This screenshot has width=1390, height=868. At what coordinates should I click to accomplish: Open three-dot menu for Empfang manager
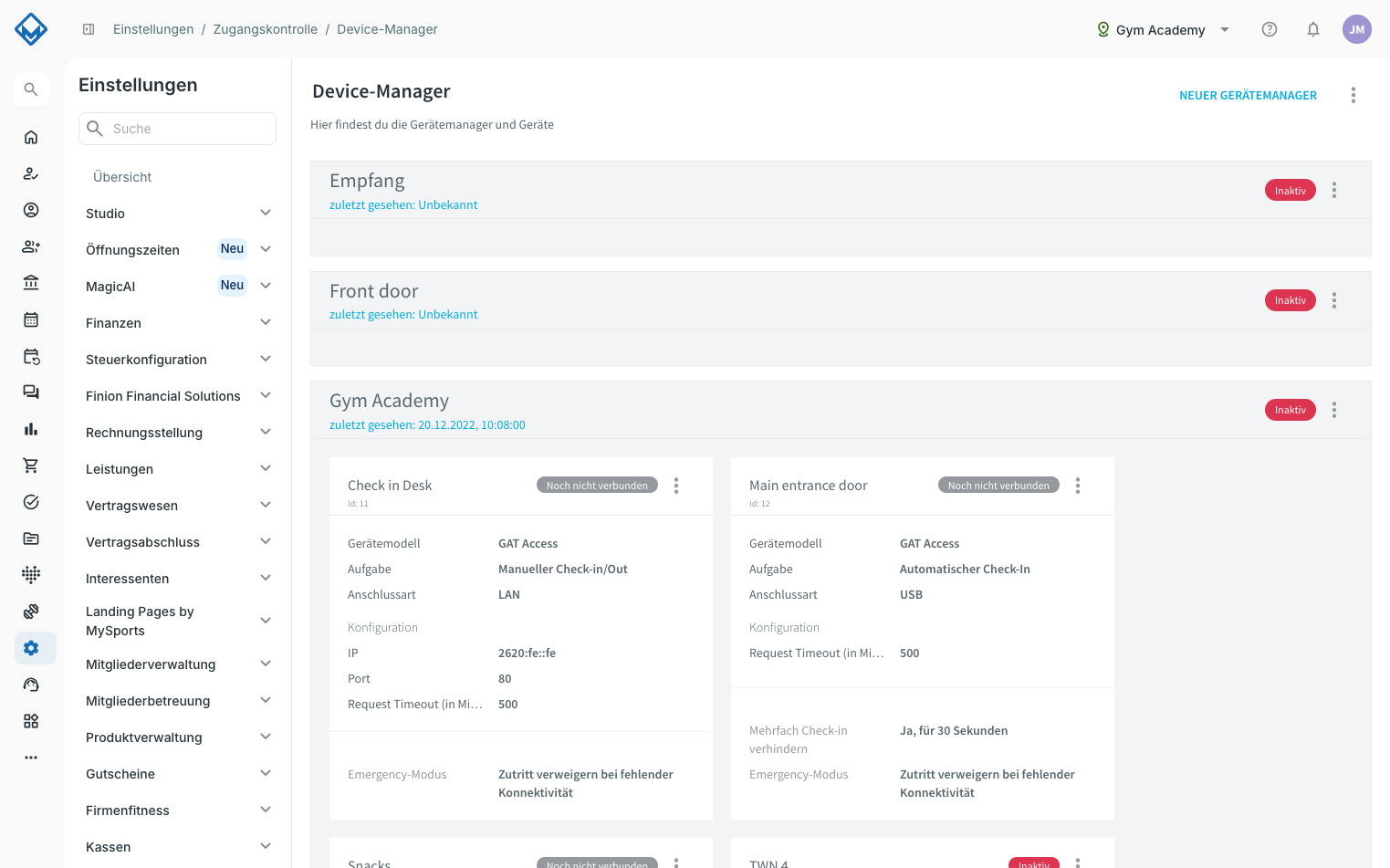[1334, 190]
